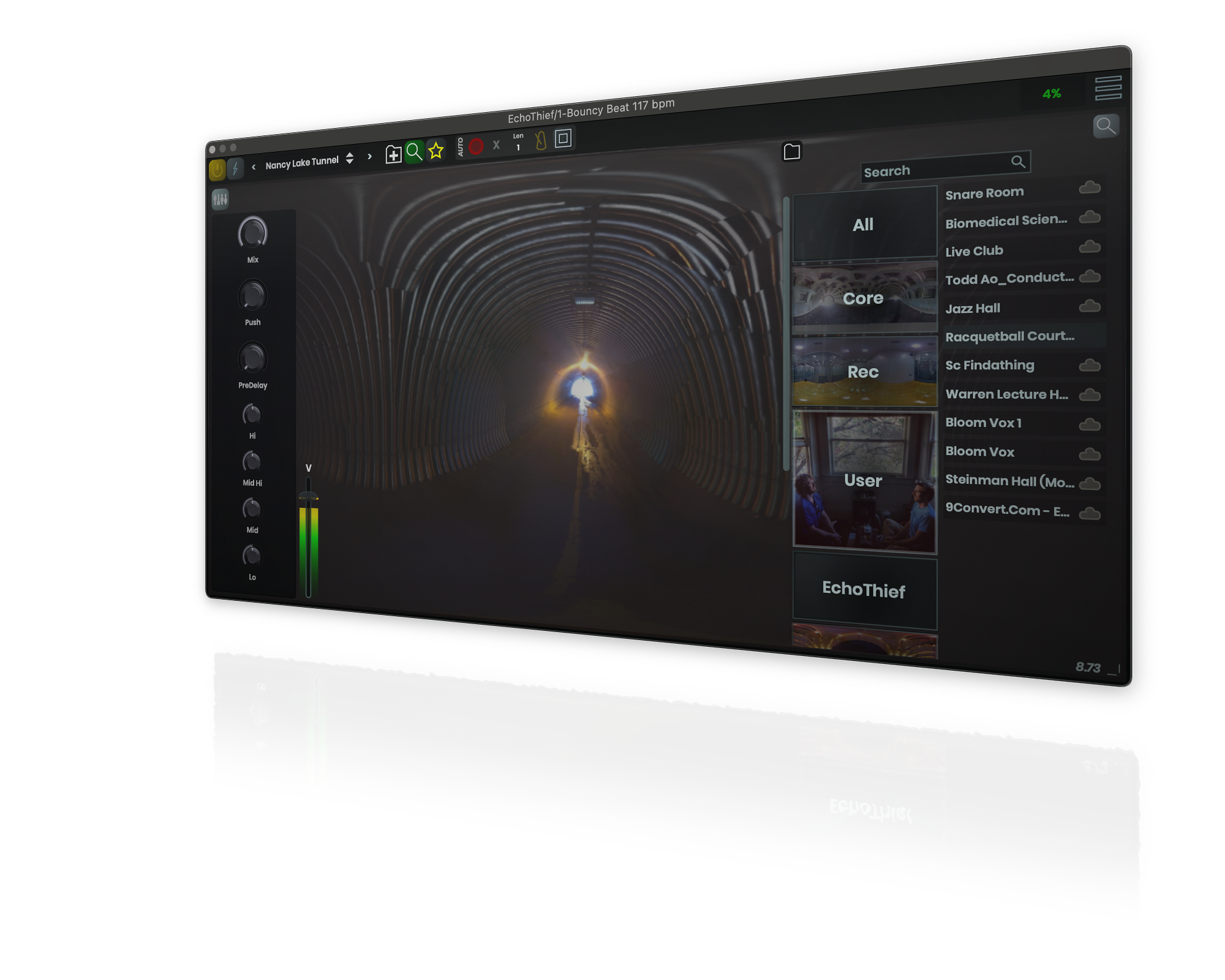Select the Rec category tile

coord(864,371)
